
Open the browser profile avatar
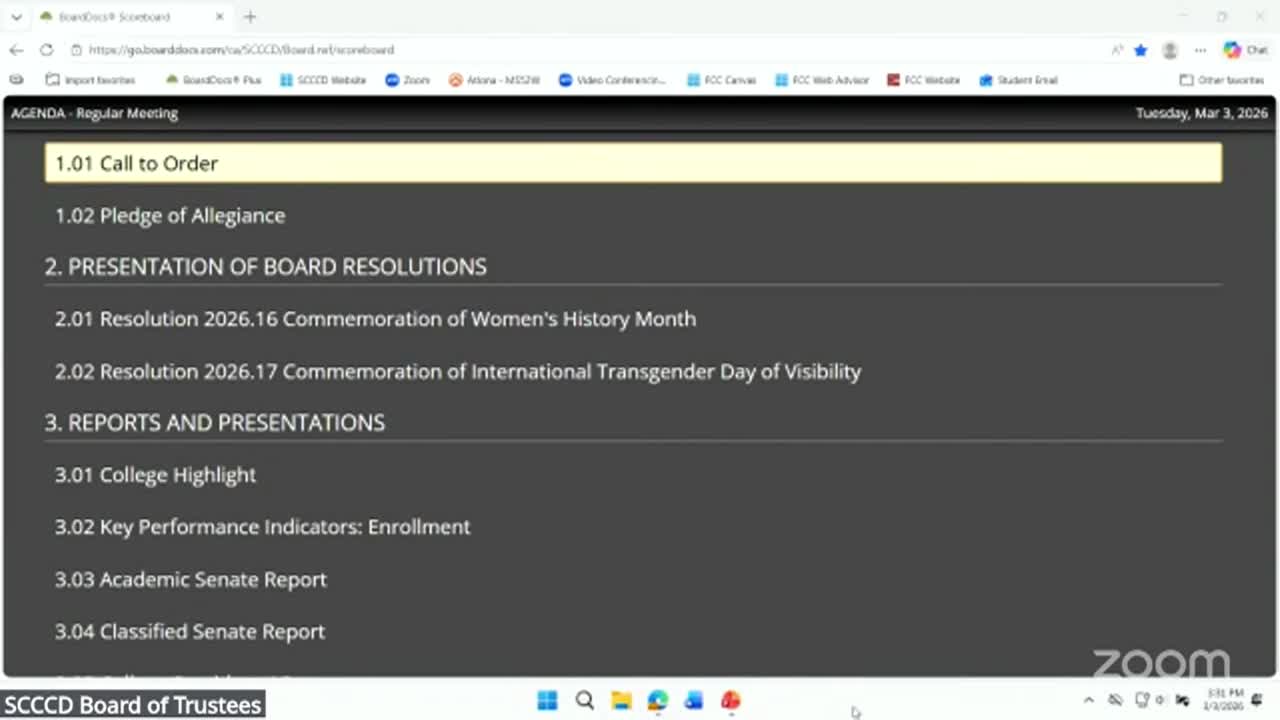(1170, 49)
